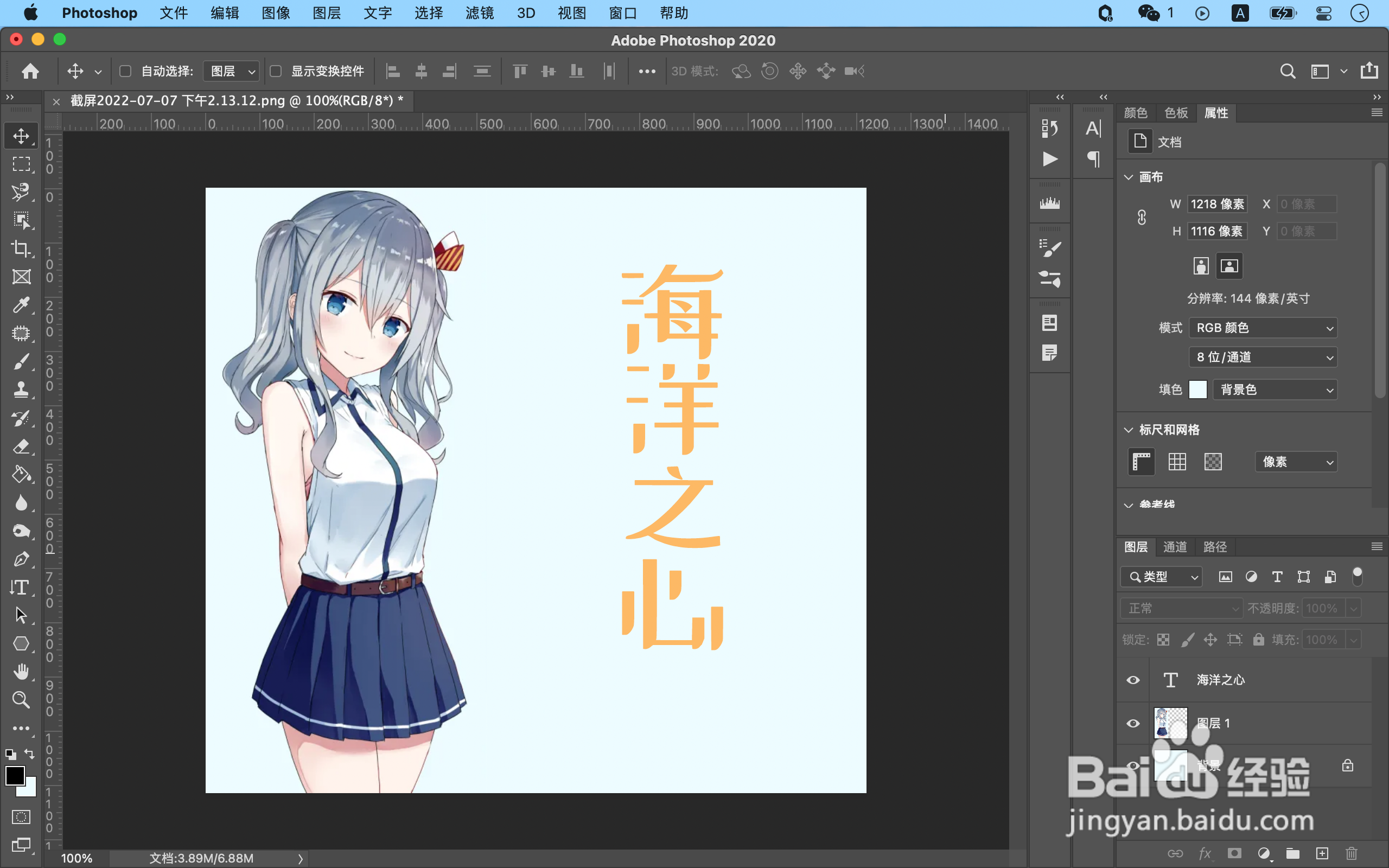Select the Lasso tool in toolbar
This screenshot has height=868, width=1389.
(x=21, y=192)
